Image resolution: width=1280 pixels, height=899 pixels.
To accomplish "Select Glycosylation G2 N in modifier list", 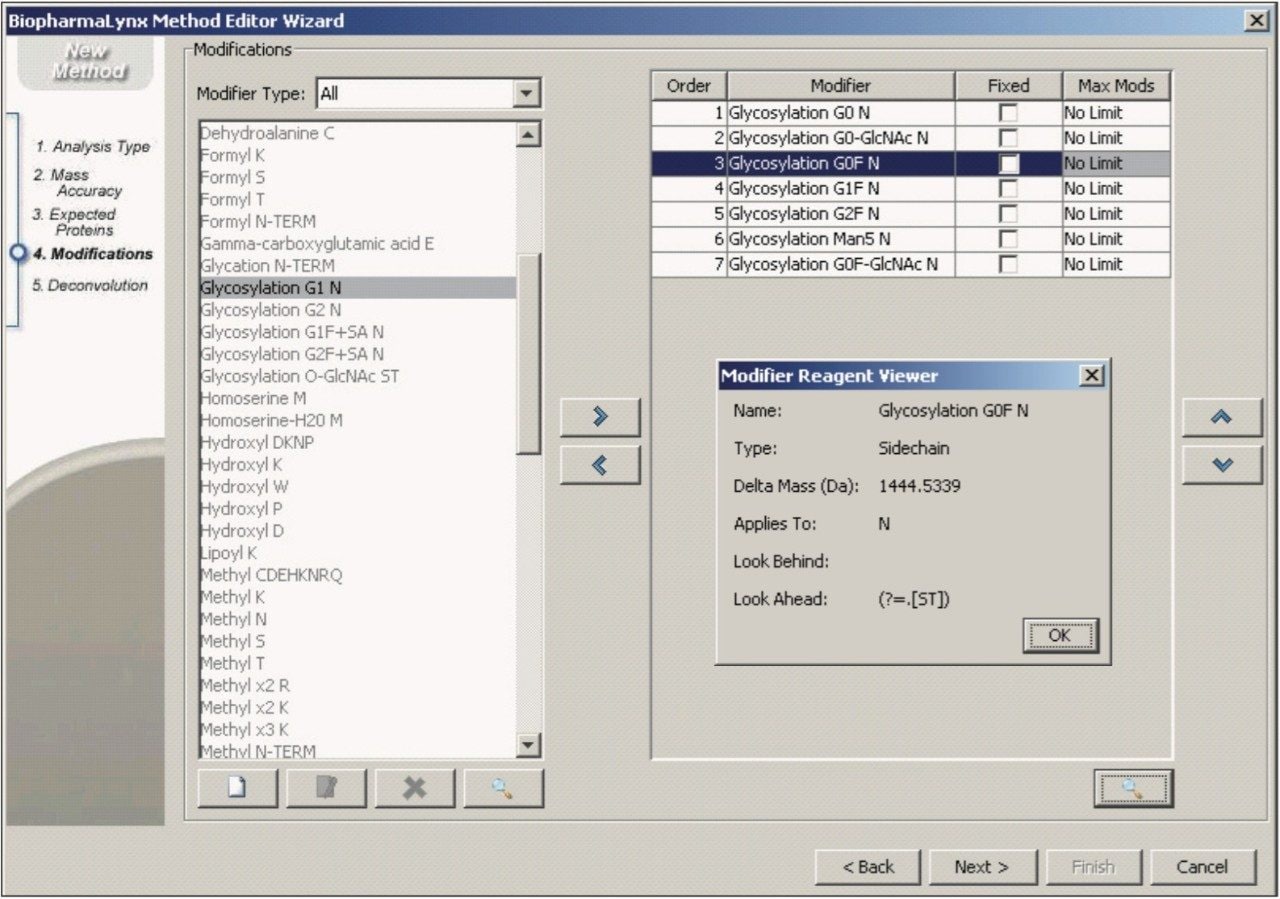I will point(357,310).
